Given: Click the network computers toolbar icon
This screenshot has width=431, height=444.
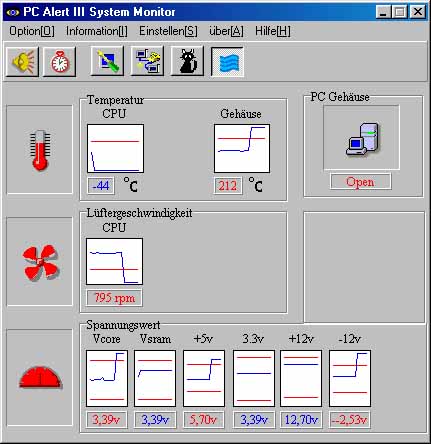Looking at the screenshot, I should pyautogui.click(x=147, y=61).
